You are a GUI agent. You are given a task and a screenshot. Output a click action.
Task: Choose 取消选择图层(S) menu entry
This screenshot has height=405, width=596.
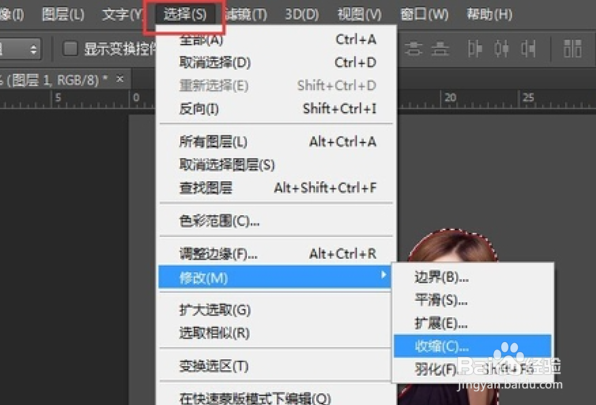276,165
